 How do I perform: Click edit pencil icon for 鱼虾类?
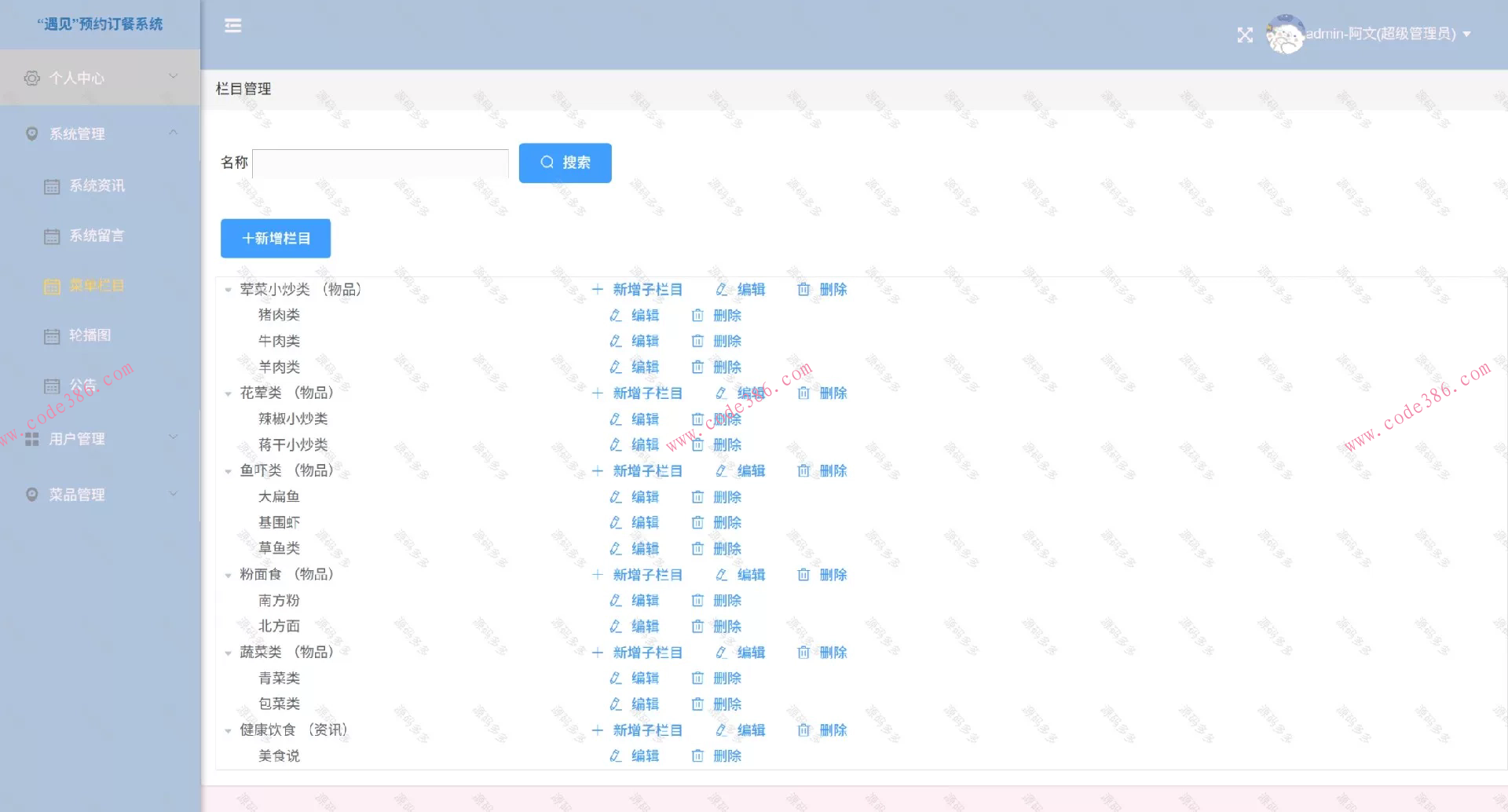tap(721, 471)
